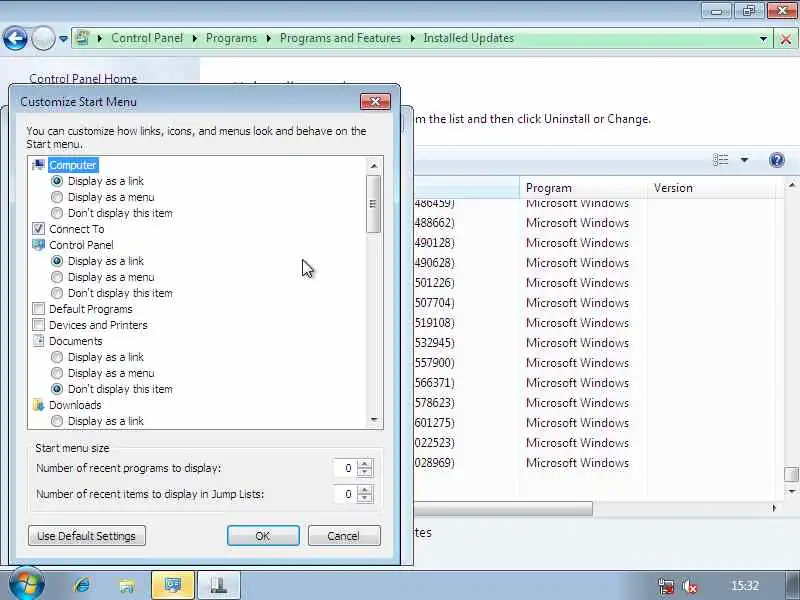
Task: Click scrollbar thumb of options list
Action: [x=373, y=204]
